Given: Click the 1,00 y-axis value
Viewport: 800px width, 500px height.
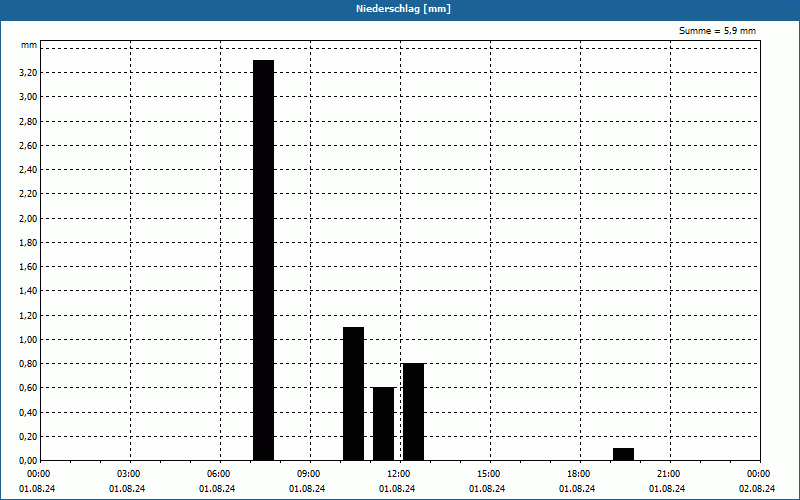Looking at the screenshot, I should pos(28,340).
